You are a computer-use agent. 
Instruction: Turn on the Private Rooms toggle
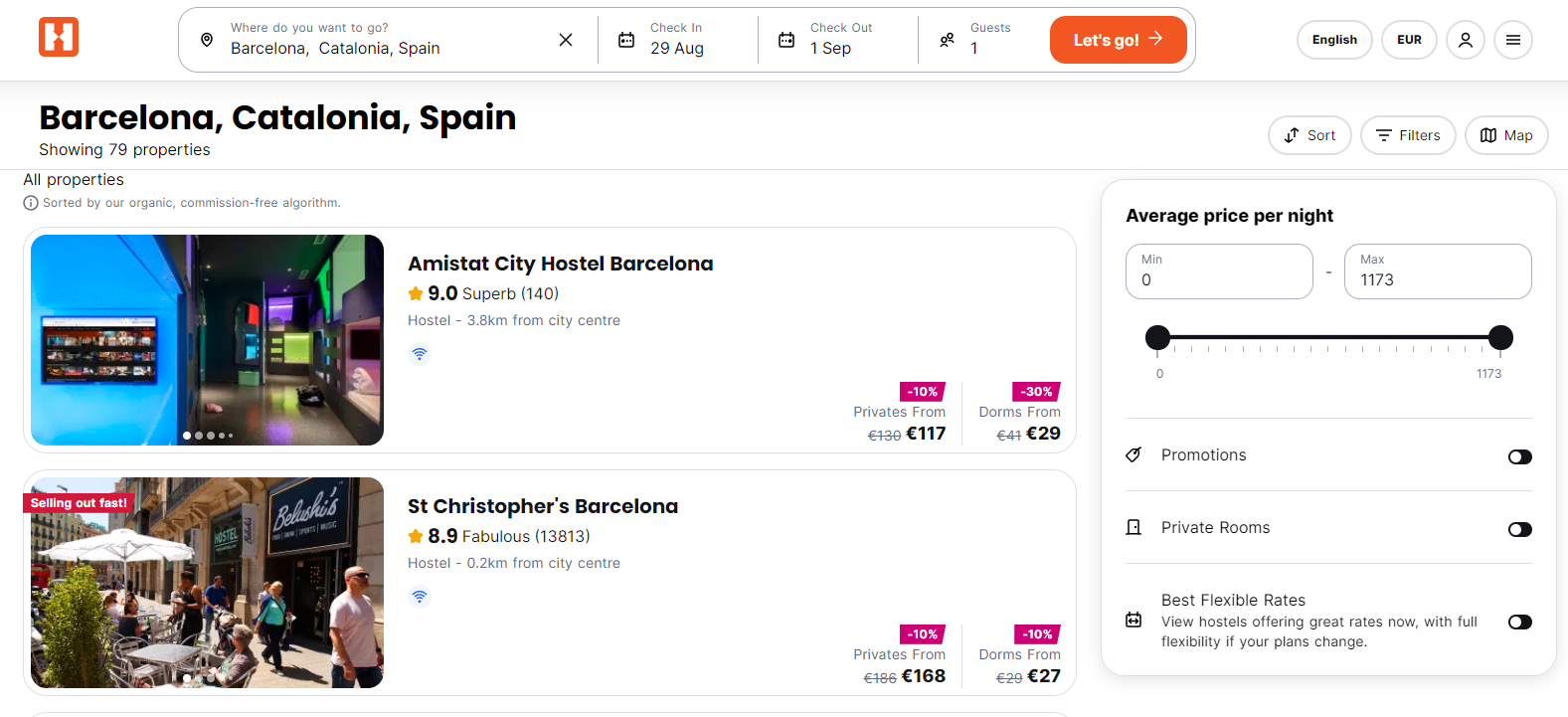[x=1520, y=530]
